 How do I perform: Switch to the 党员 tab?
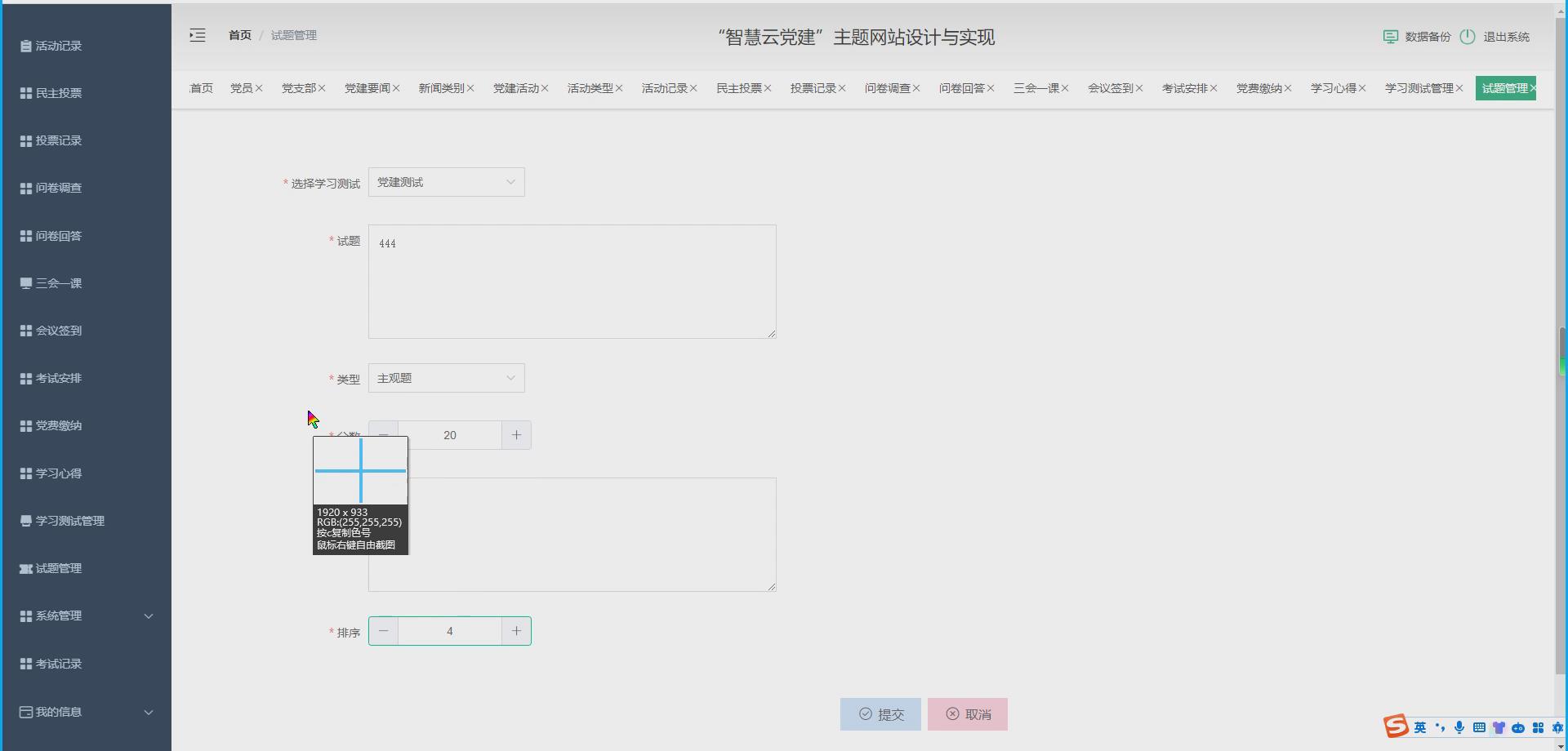tap(242, 87)
